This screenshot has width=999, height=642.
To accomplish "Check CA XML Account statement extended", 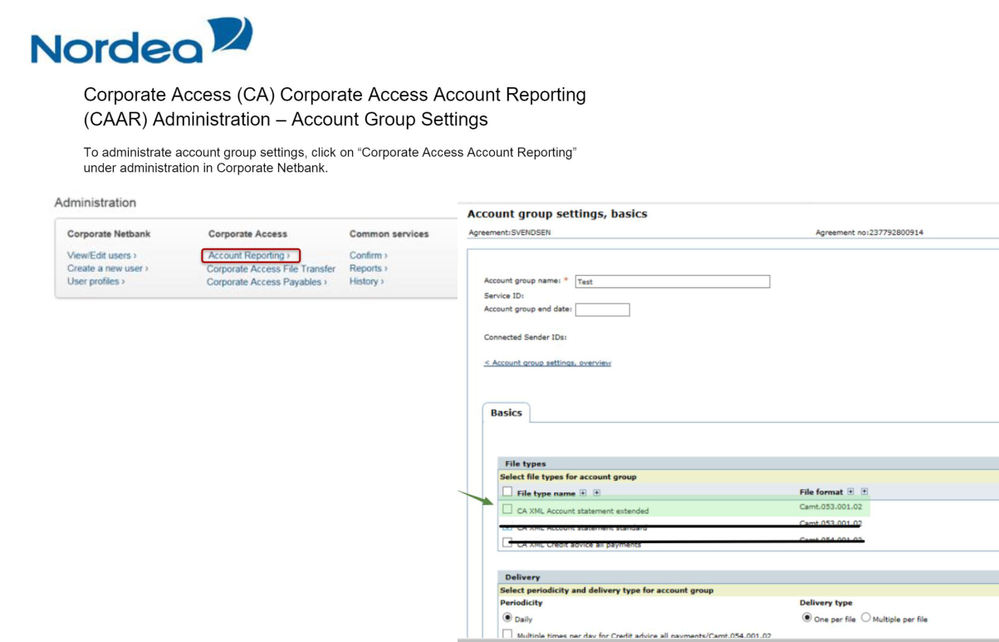I will coord(507,510).
